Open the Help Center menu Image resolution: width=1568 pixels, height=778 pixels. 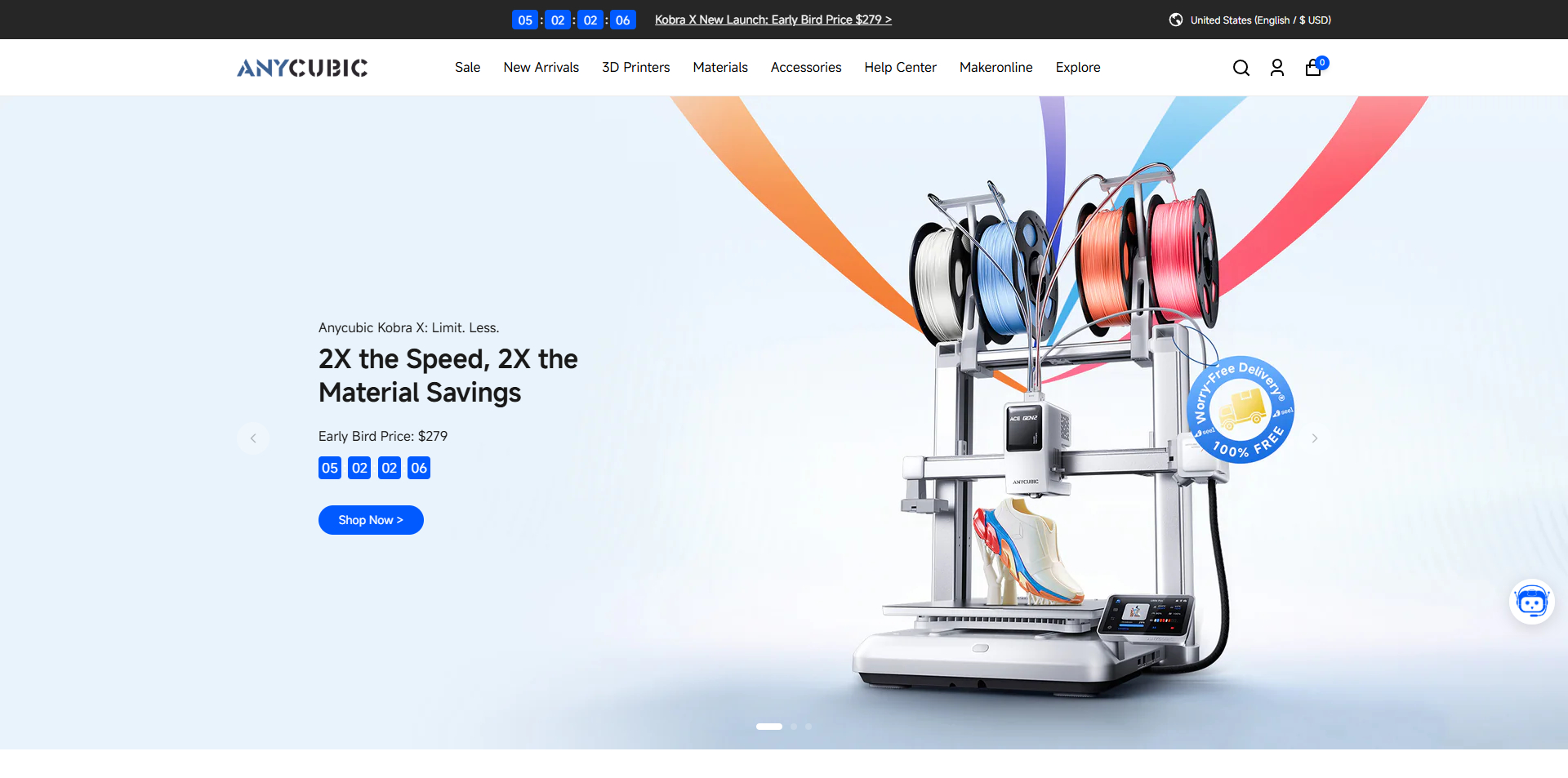click(x=900, y=68)
